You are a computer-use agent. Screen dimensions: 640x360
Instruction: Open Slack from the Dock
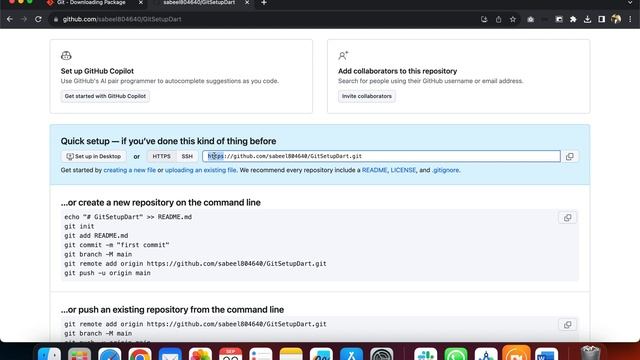point(426,354)
